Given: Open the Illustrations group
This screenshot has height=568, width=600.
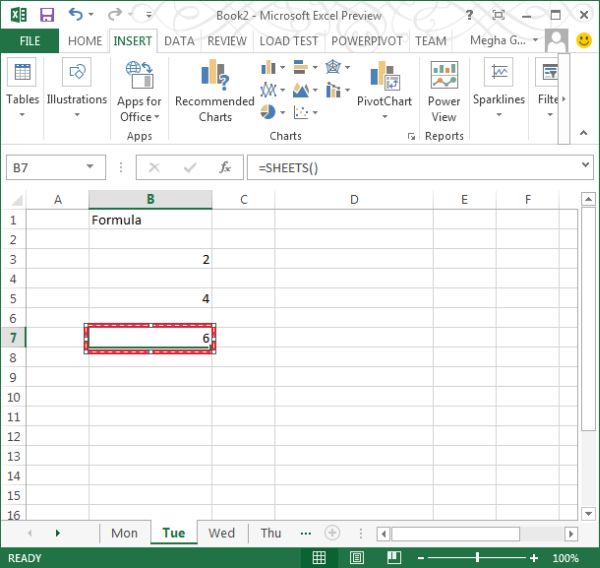Looking at the screenshot, I should click(x=77, y=88).
